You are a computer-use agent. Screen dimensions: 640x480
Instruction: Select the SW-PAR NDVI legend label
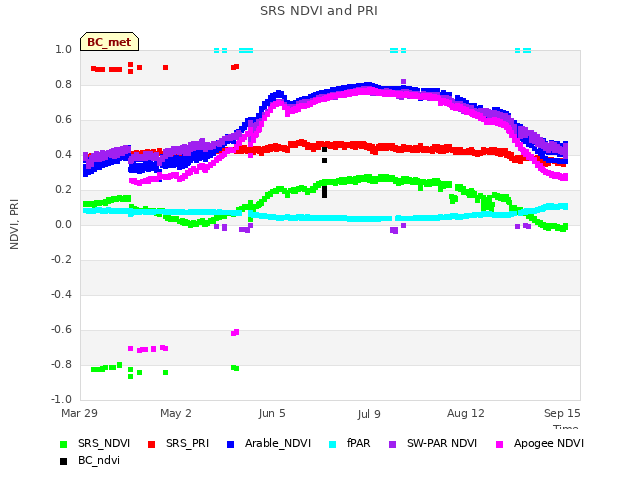tap(442, 443)
